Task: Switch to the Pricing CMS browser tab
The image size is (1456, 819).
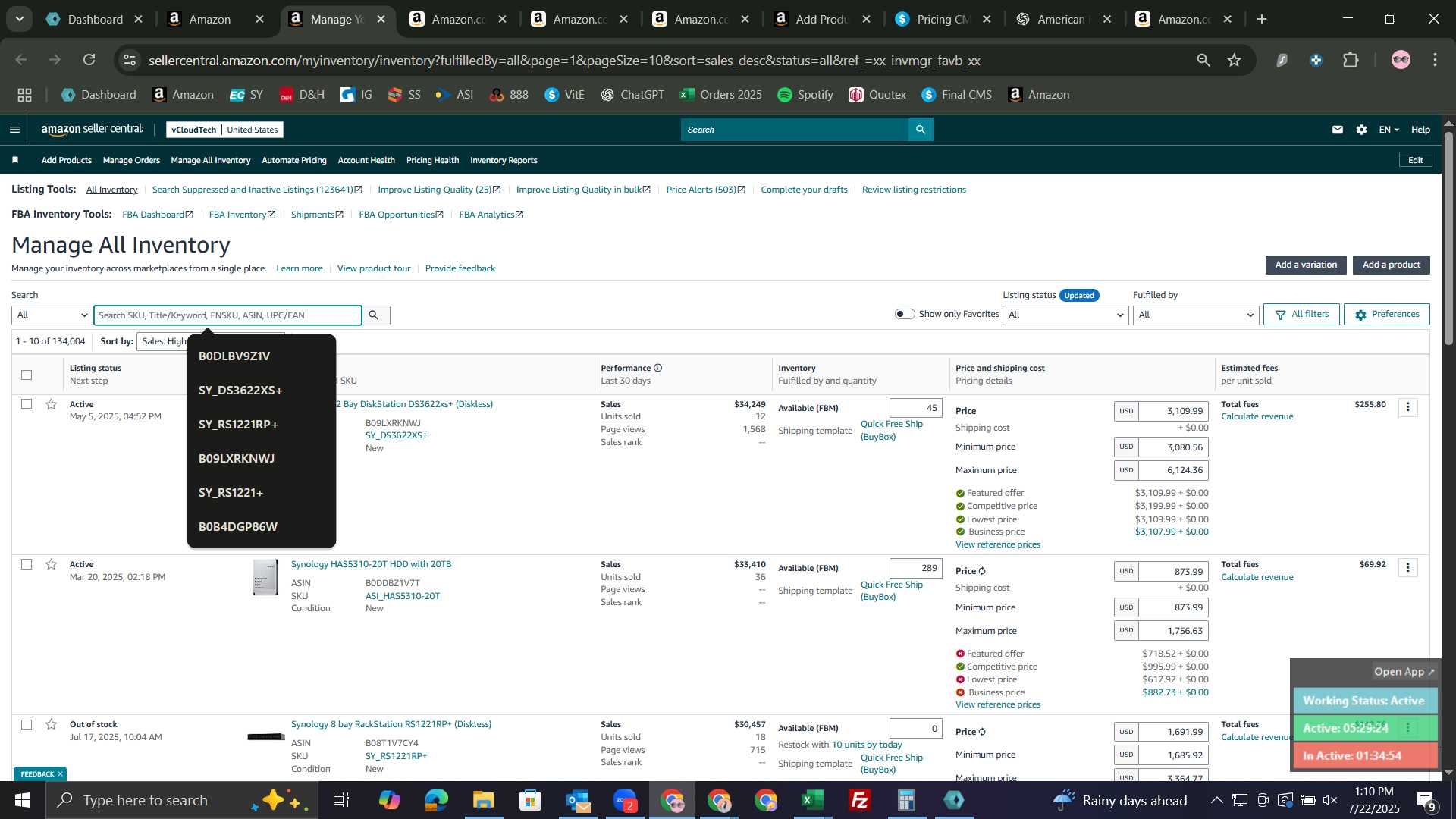Action: pyautogui.click(x=943, y=19)
